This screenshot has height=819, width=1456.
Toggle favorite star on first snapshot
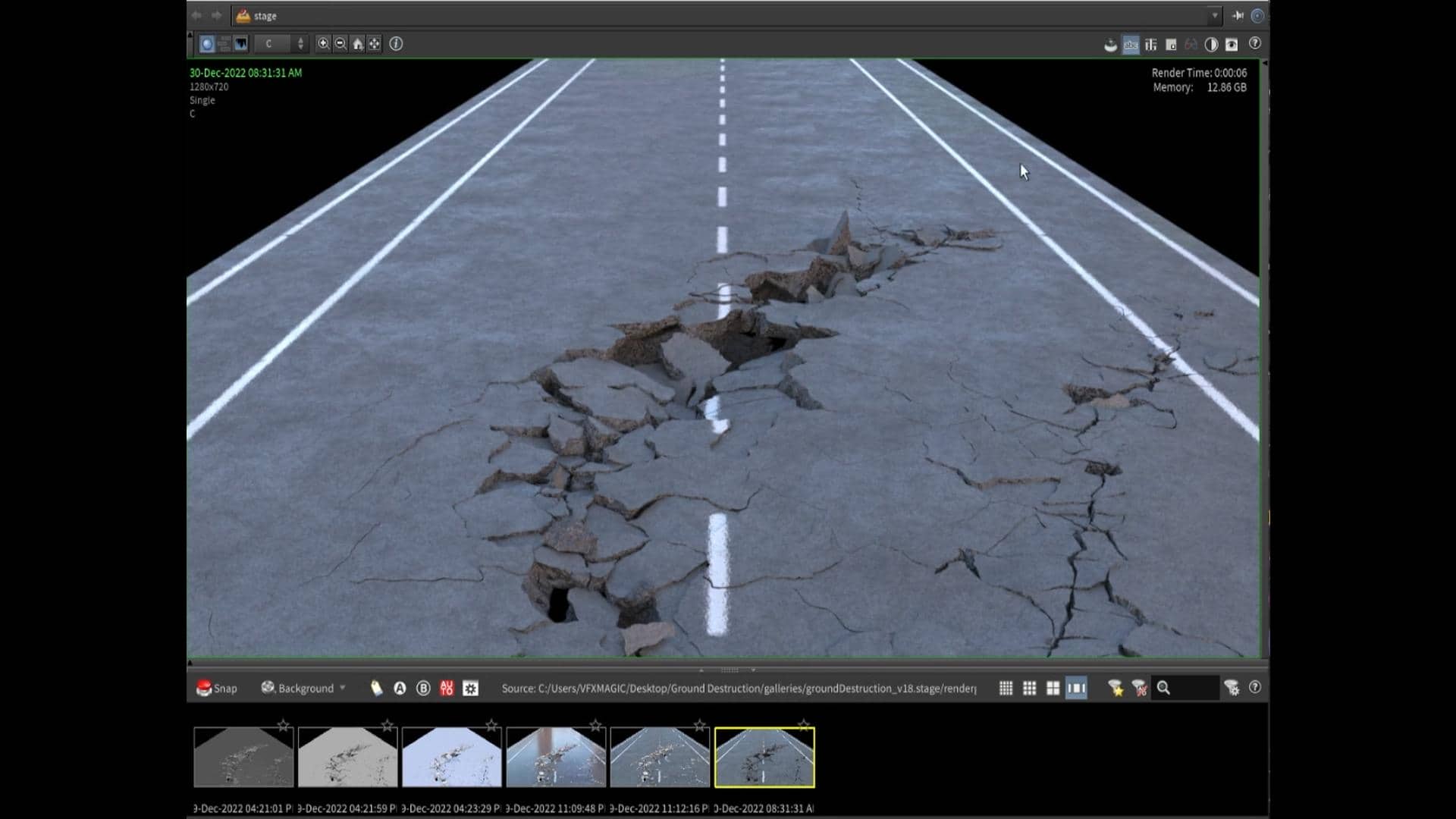click(283, 726)
